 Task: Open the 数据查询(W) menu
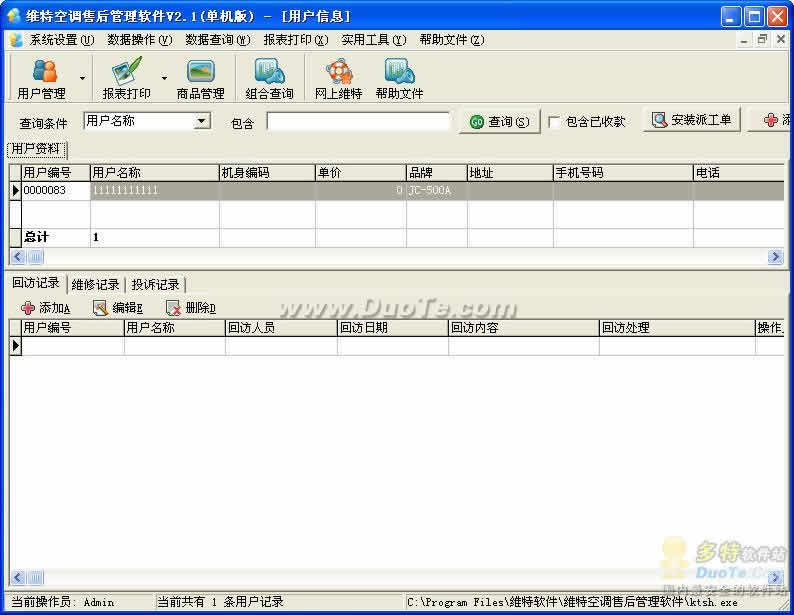coord(217,39)
